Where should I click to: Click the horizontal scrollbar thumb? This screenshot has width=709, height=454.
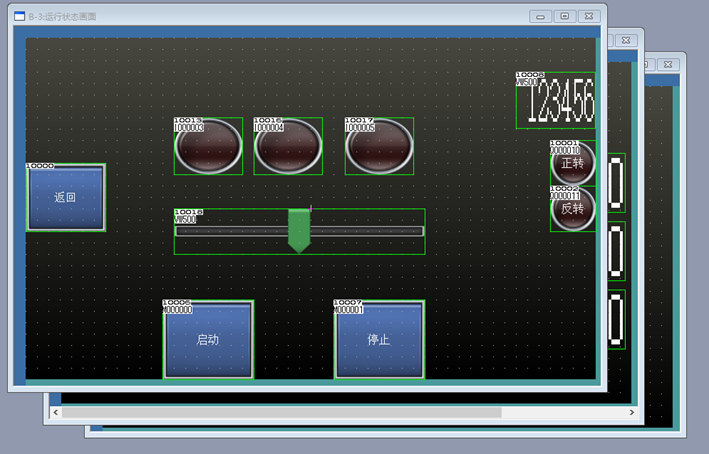pos(282,412)
